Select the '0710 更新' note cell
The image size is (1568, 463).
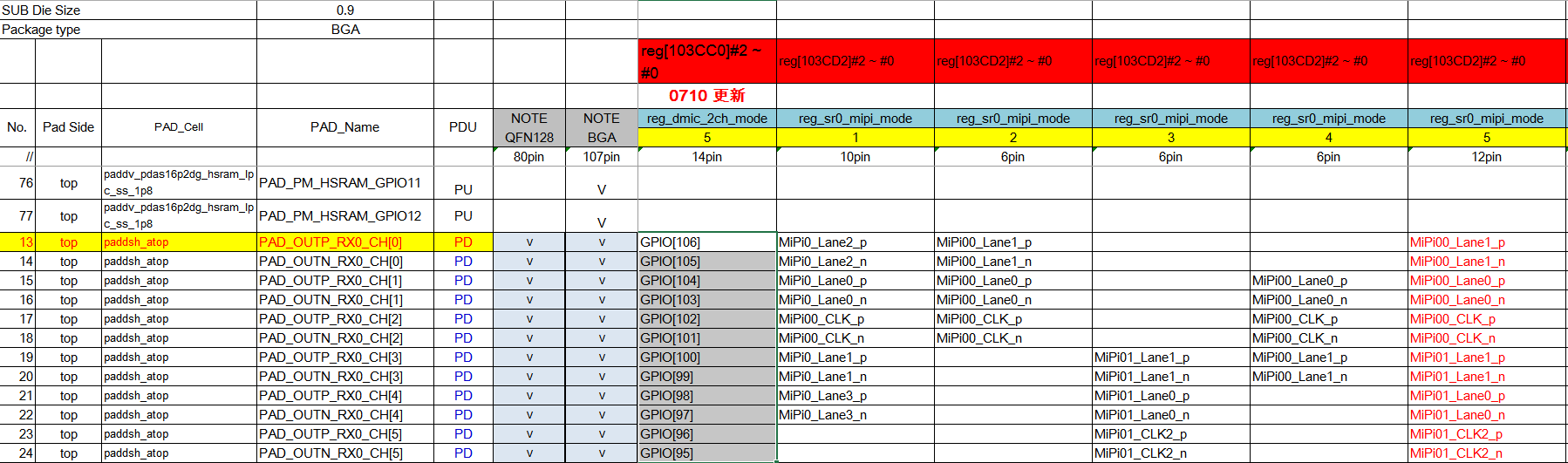coord(706,96)
